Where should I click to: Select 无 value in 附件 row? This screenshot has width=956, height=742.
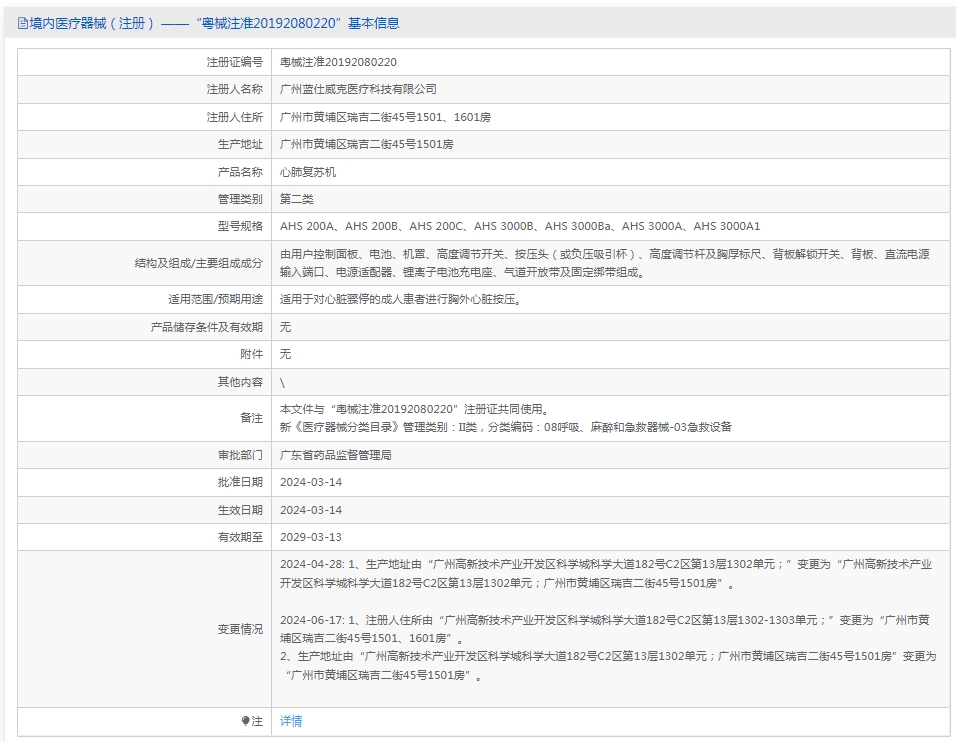tap(285, 354)
